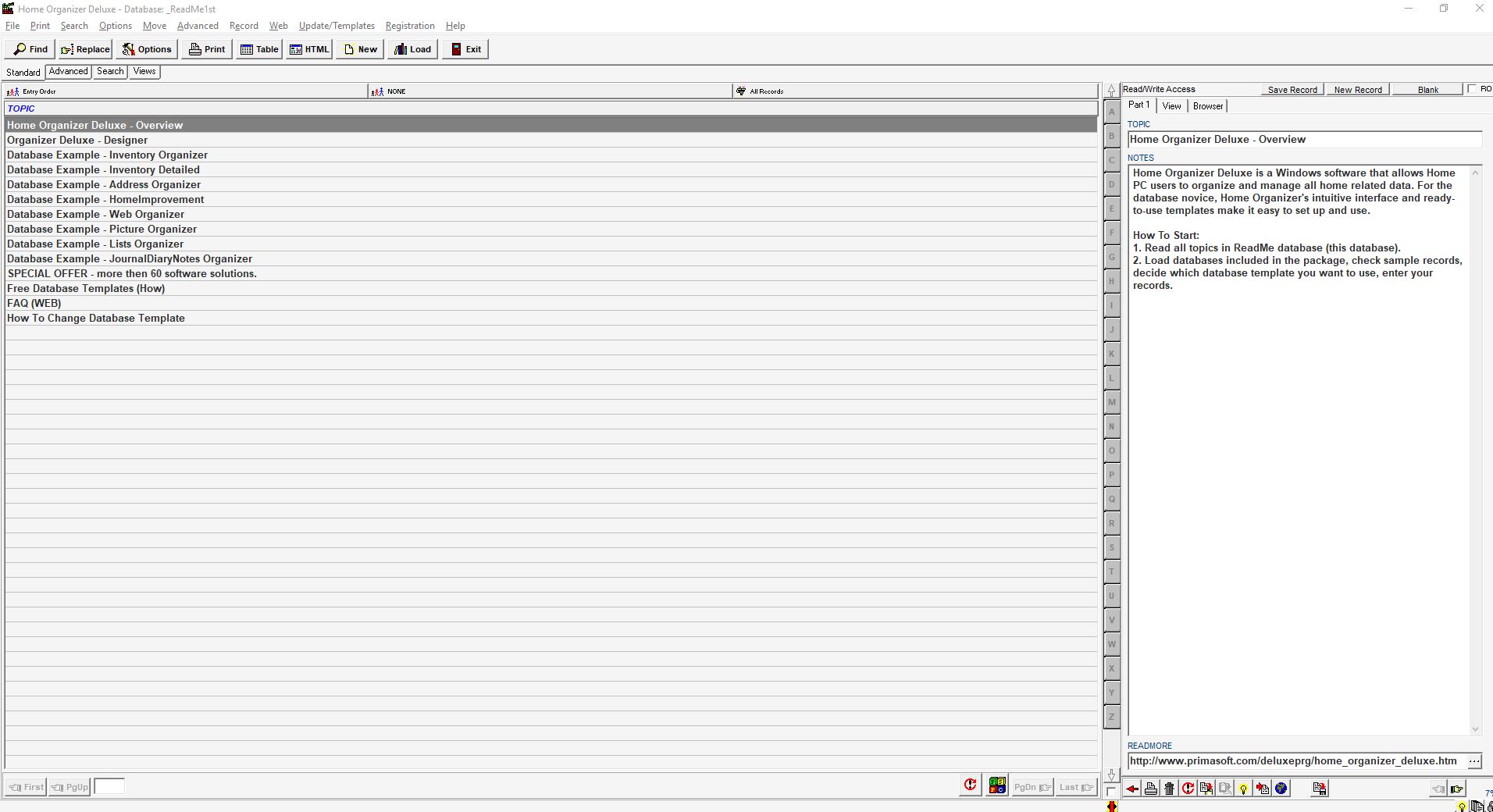This screenshot has height=812, width=1493.
Task: Click the red-yellow splitter arrow icon
Action: 1112,806
